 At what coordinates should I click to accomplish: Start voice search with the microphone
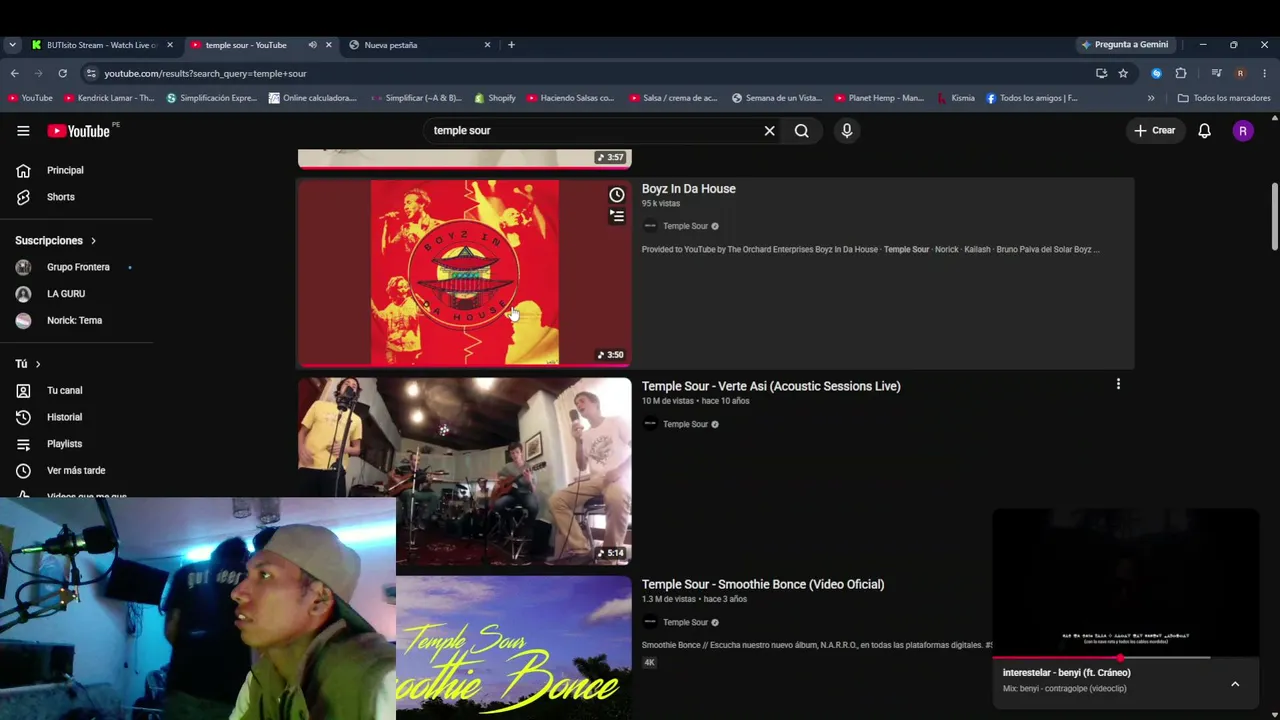(x=847, y=131)
